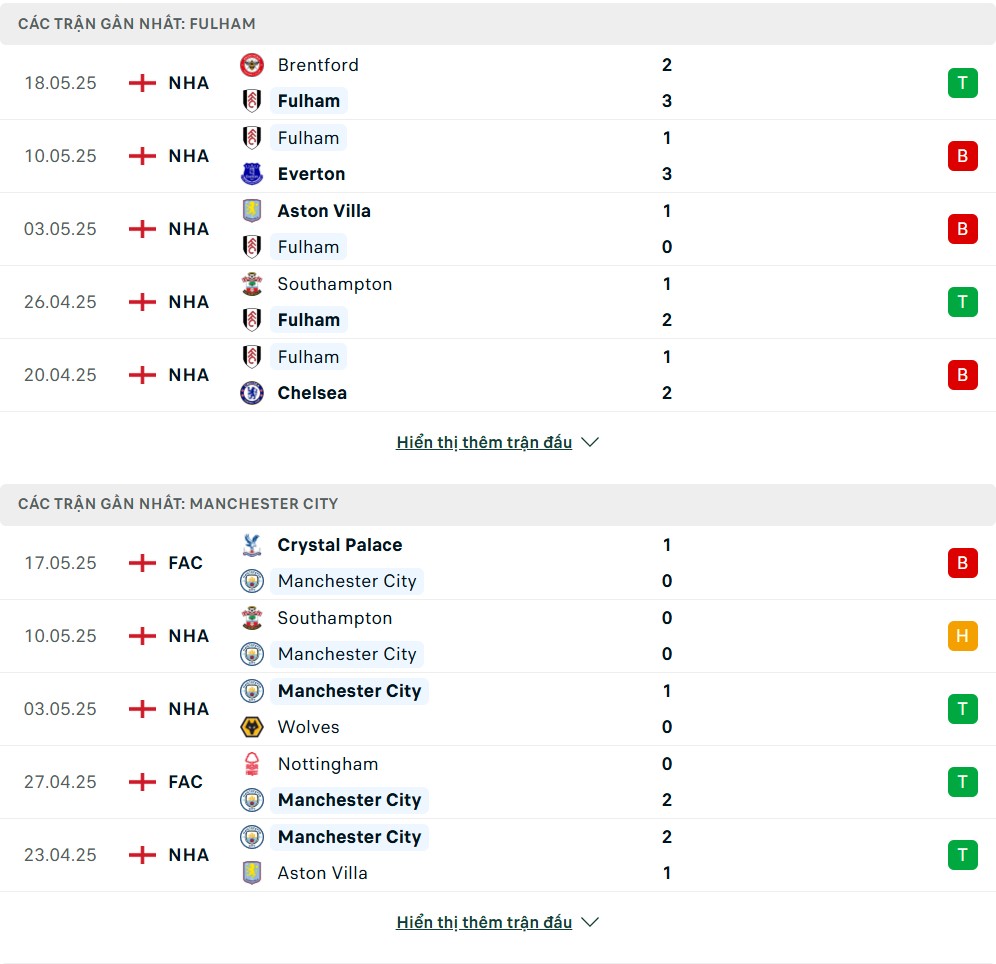Click the Chelsea club crest
Image resolution: width=996 pixels, height=964 pixels.
coord(252,393)
